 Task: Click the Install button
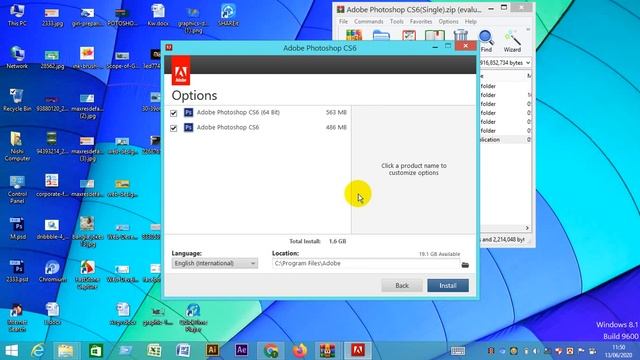coord(448,285)
